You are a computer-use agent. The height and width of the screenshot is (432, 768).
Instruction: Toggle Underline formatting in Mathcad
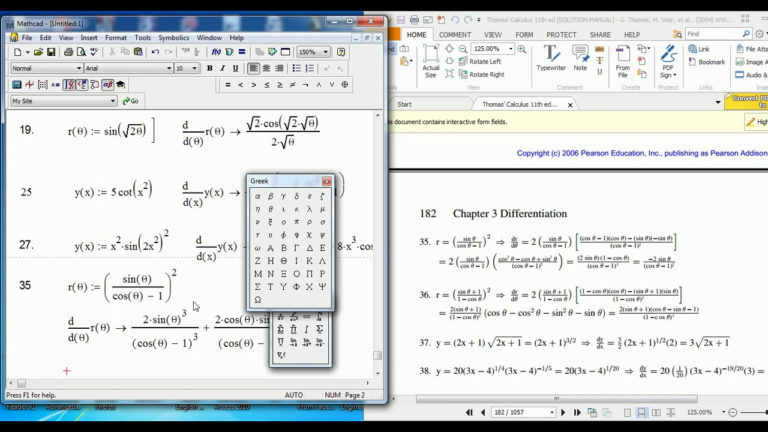pos(235,68)
